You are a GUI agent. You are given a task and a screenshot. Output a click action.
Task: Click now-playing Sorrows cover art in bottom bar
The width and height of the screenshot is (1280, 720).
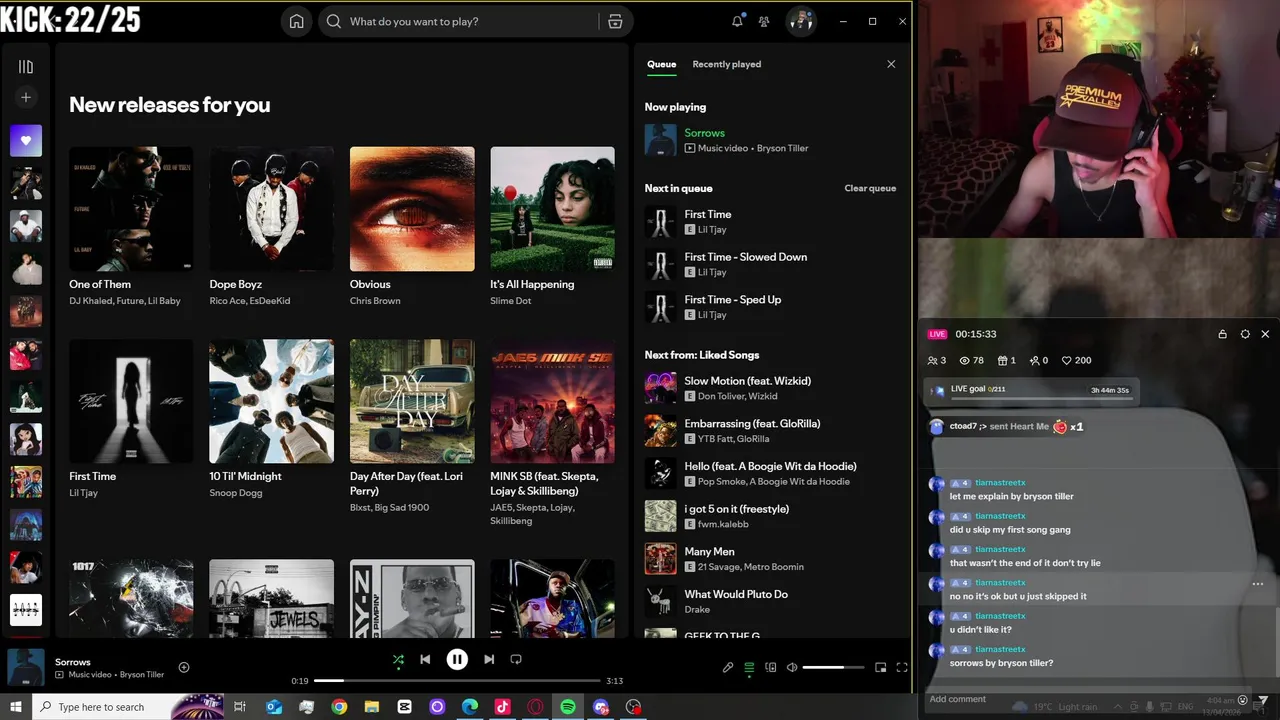[26, 667]
